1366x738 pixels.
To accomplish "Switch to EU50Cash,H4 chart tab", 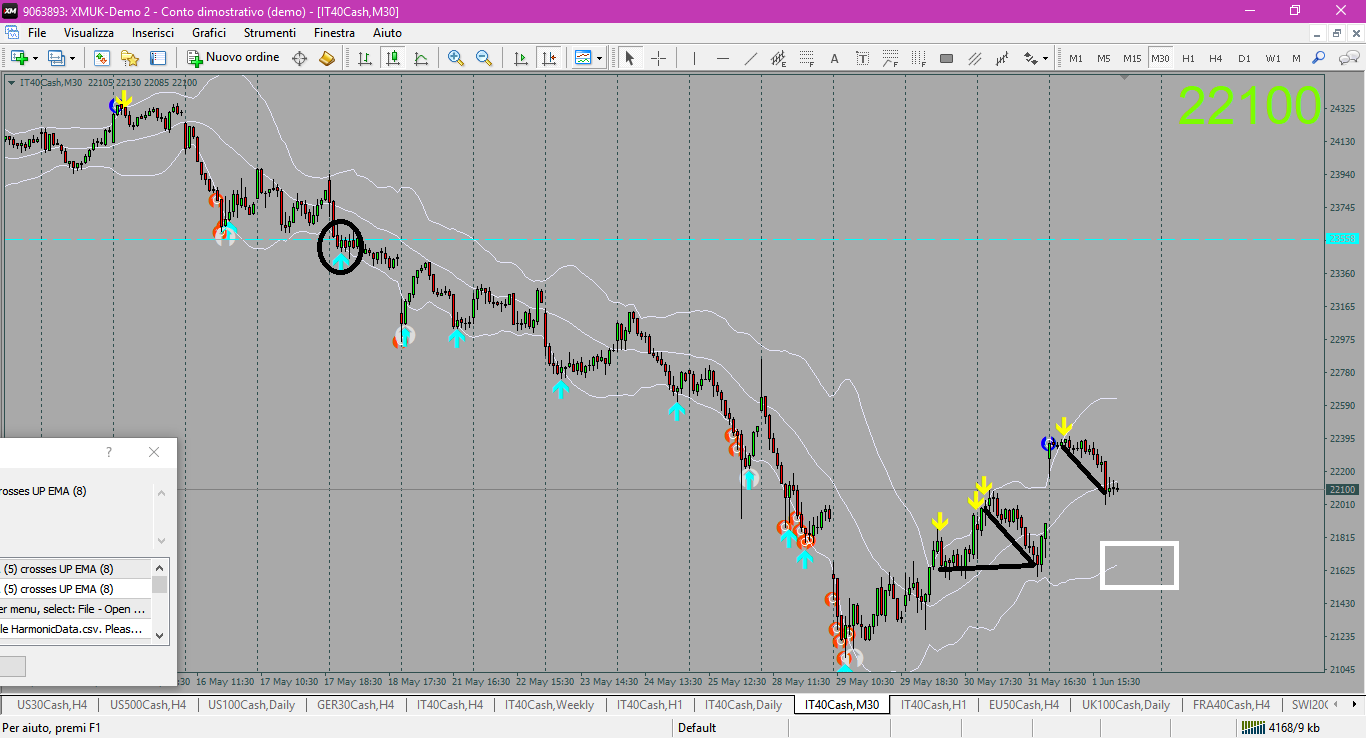I will coord(1023,705).
